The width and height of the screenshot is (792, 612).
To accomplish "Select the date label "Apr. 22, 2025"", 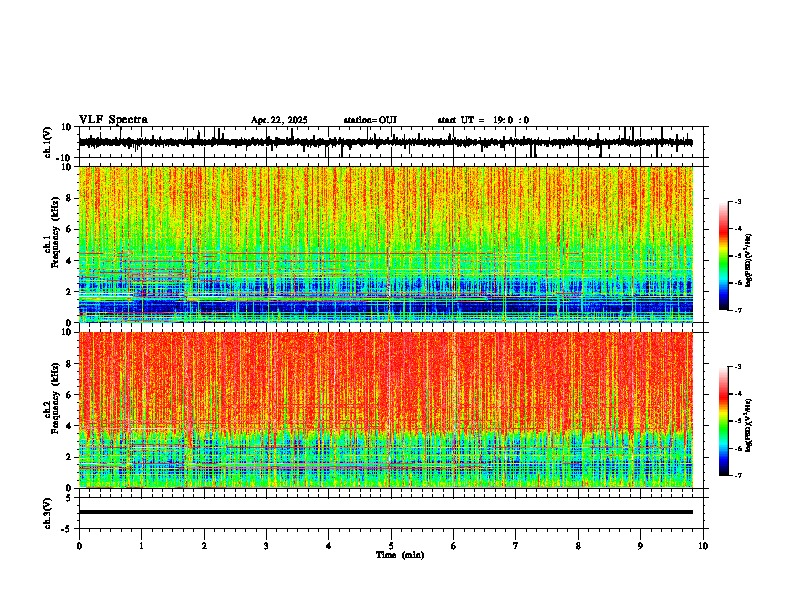I will pos(279,120).
